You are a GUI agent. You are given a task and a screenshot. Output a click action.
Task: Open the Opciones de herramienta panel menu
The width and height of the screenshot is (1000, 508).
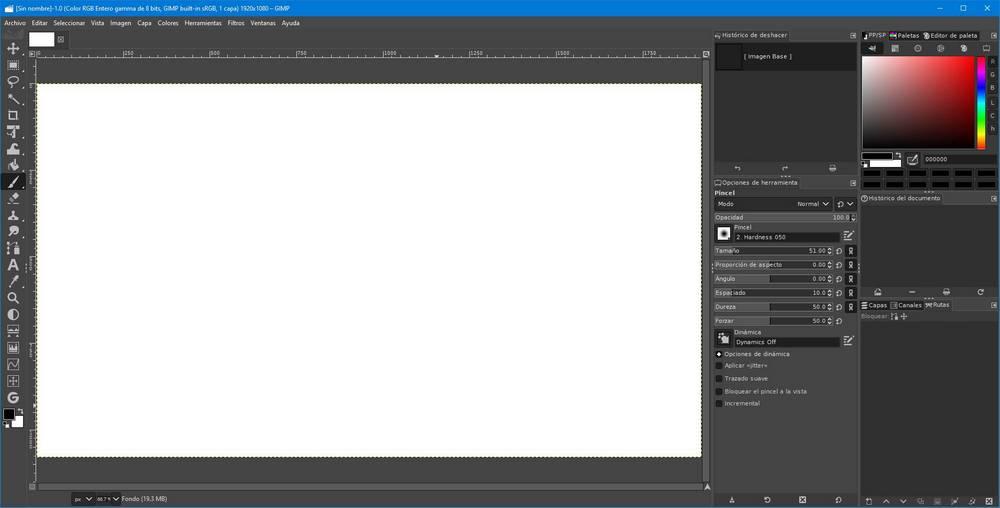tap(853, 183)
